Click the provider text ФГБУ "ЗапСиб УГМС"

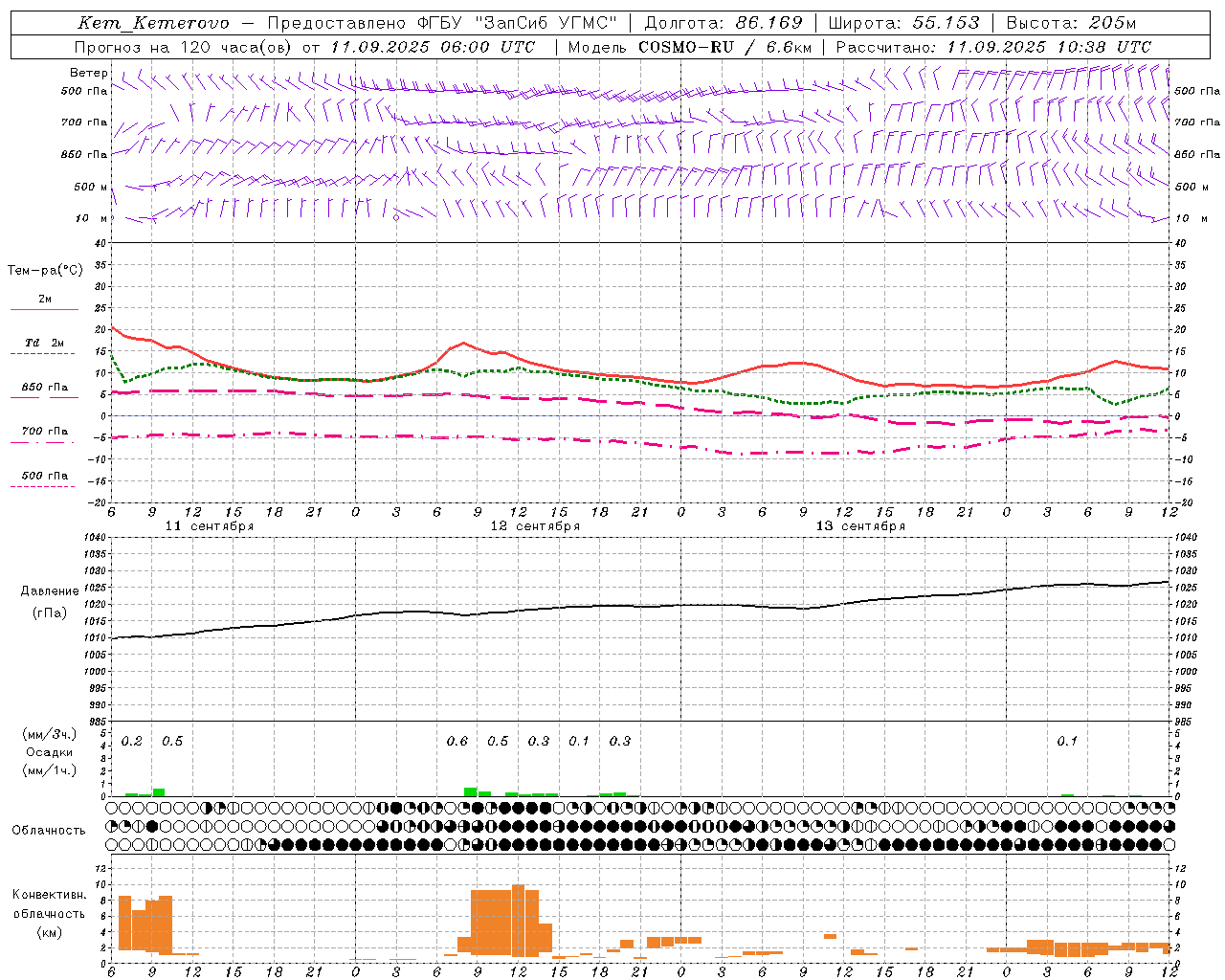tap(518, 23)
